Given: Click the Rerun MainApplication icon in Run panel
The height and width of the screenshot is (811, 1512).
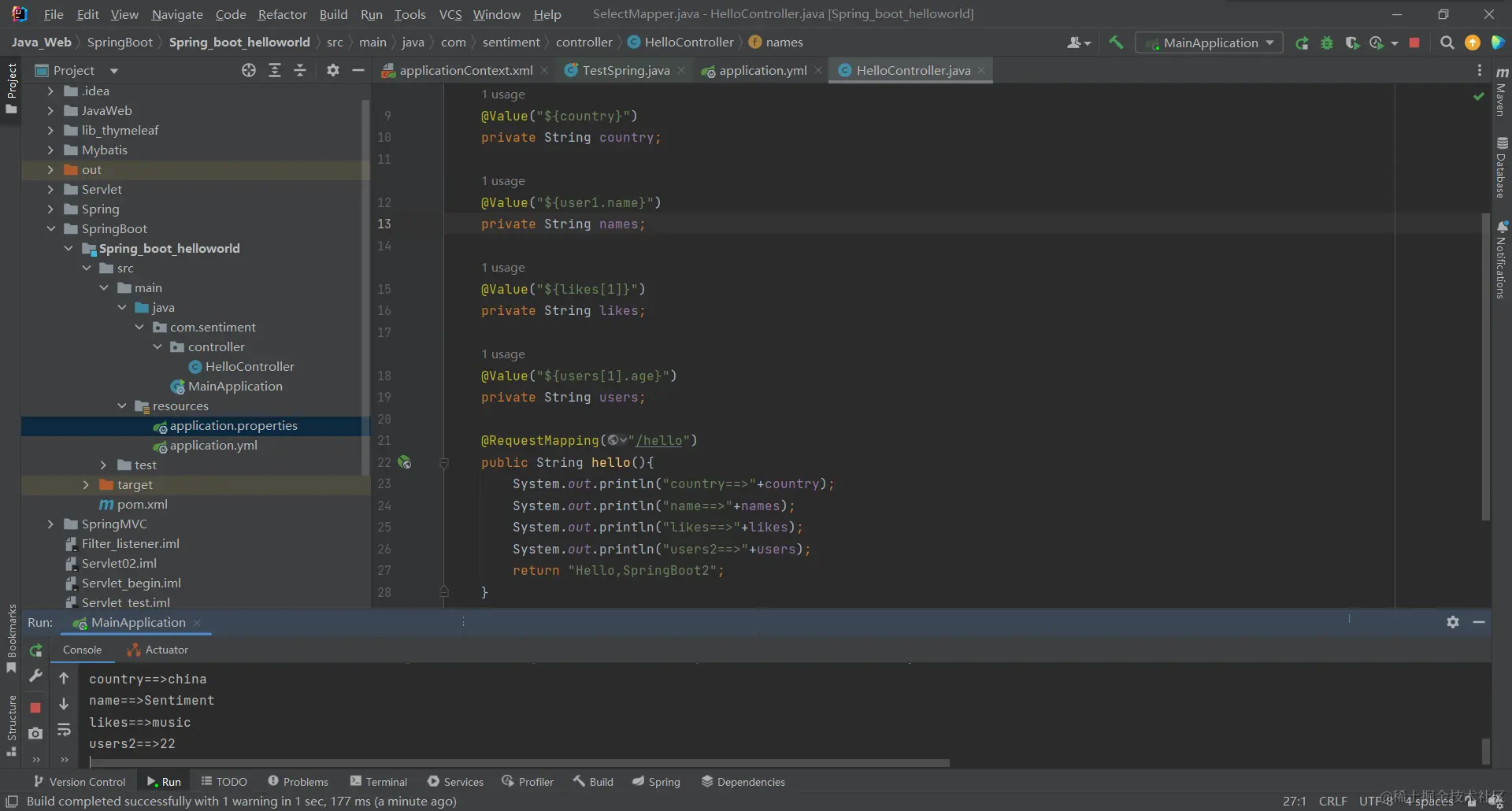Looking at the screenshot, I should pyautogui.click(x=35, y=650).
